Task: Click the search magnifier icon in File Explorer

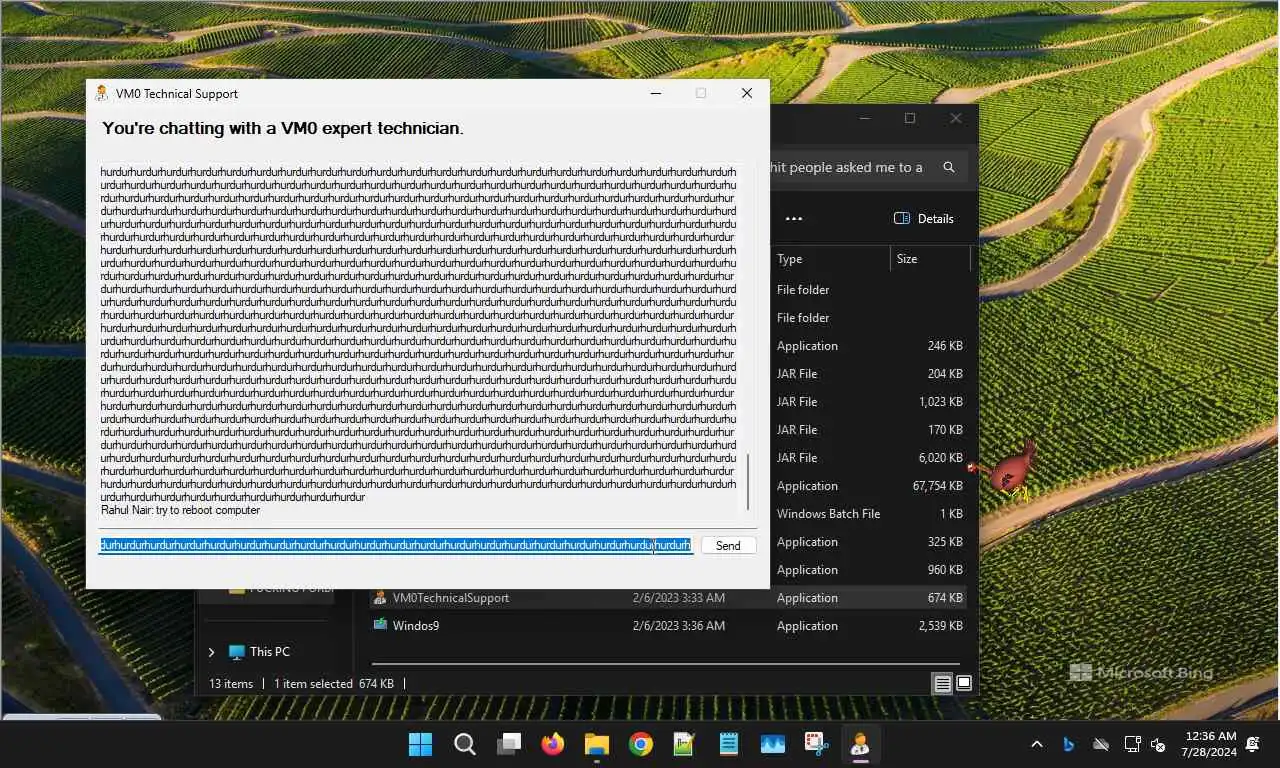Action: pos(949,167)
